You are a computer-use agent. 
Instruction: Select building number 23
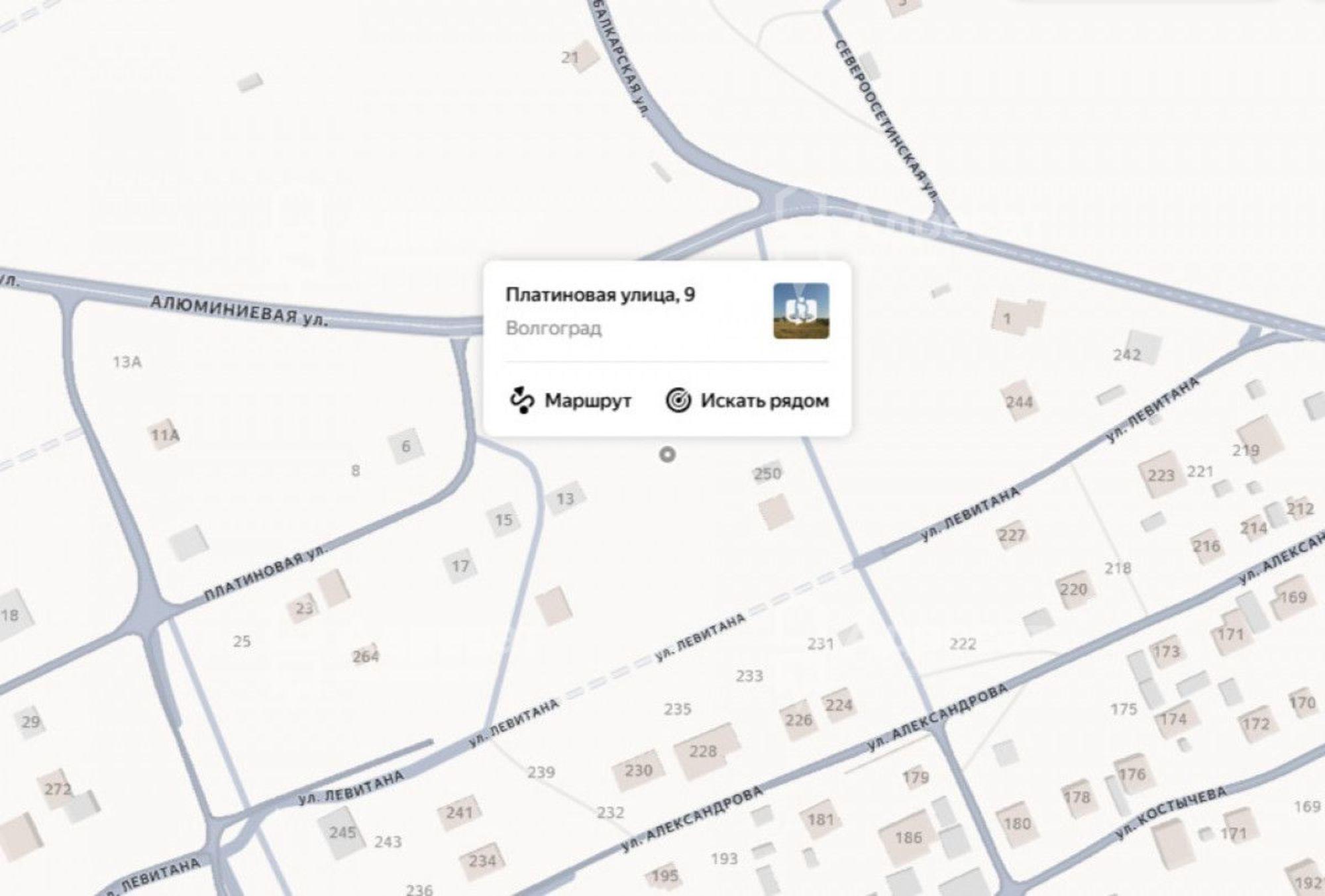pos(304,608)
